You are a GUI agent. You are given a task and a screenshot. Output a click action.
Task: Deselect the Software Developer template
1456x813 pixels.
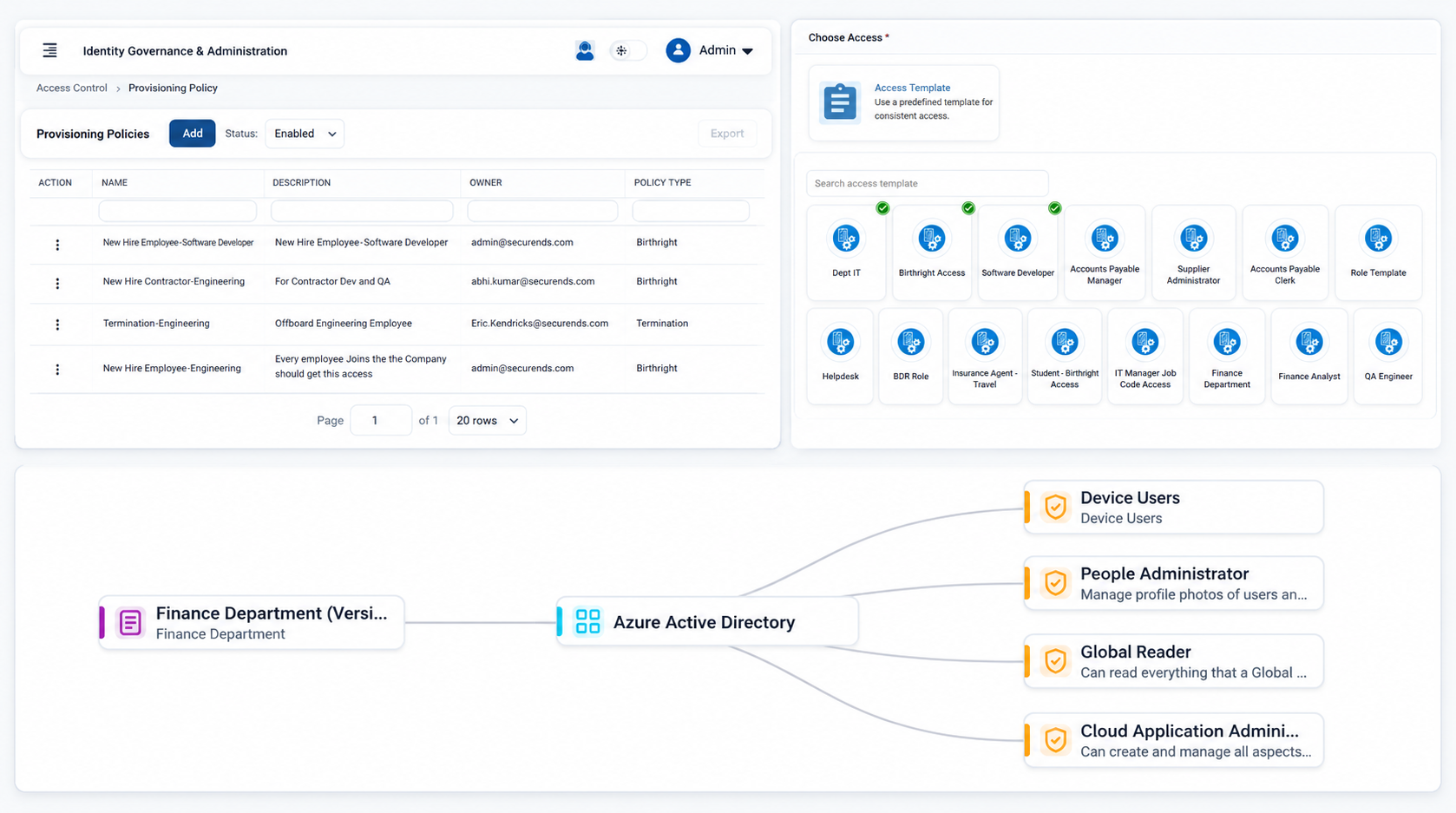pyautogui.click(x=1018, y=252)
